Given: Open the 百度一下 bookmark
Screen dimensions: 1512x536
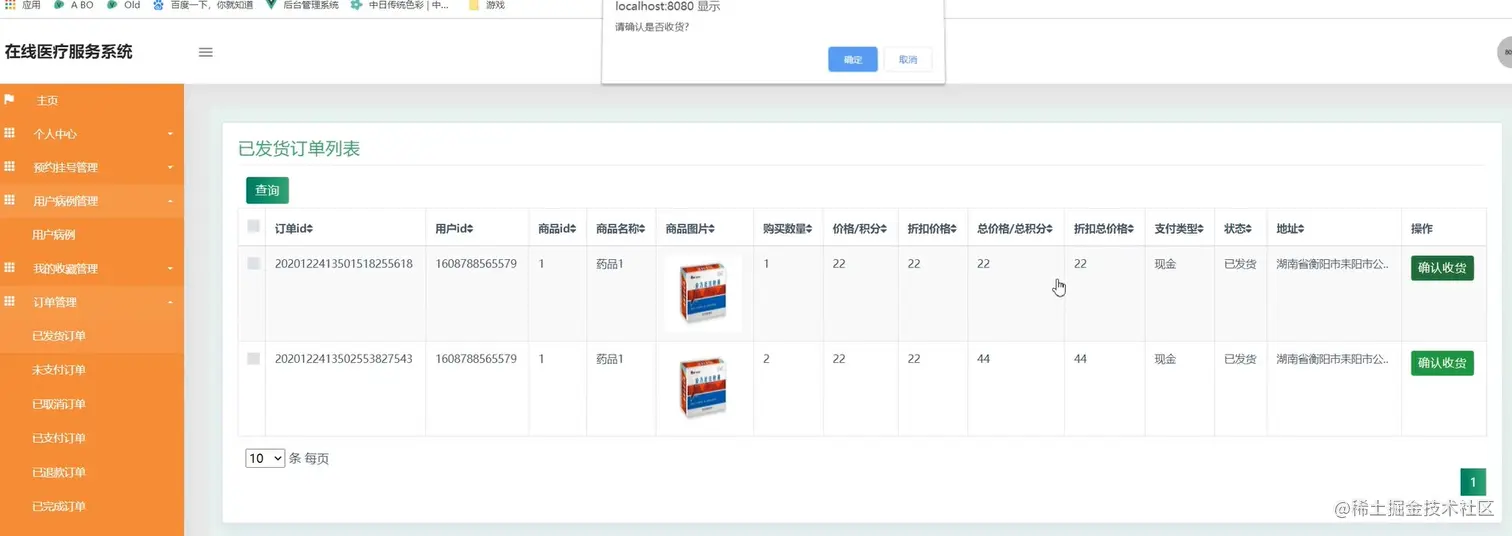Looking at the screenshot, I should click(x=203, y=5).
